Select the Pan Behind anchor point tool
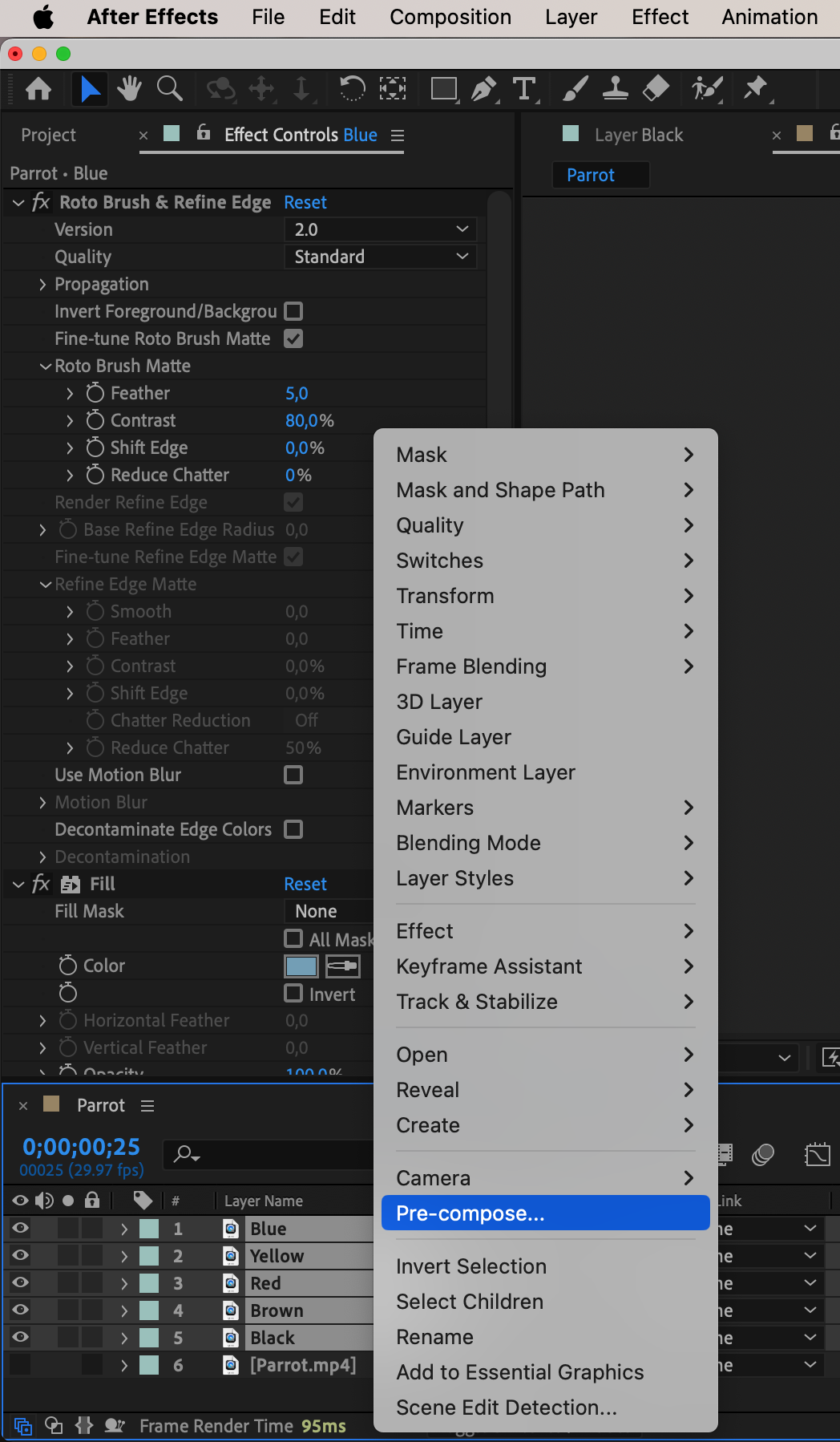840x1442 pixels. (x=392, y=89)
